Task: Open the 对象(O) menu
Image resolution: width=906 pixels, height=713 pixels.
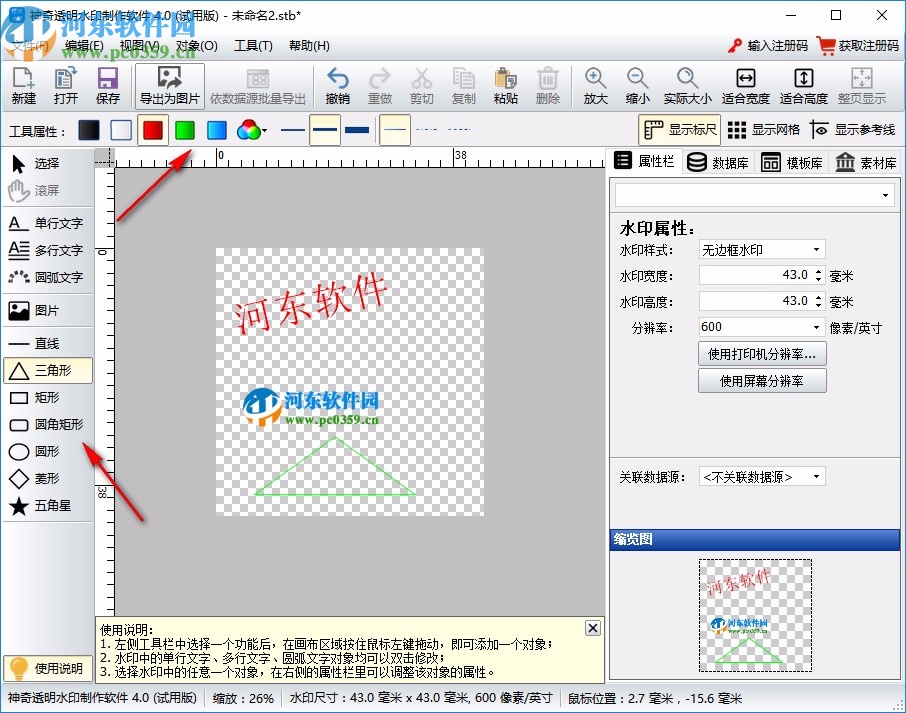Action: click(196, 46)
